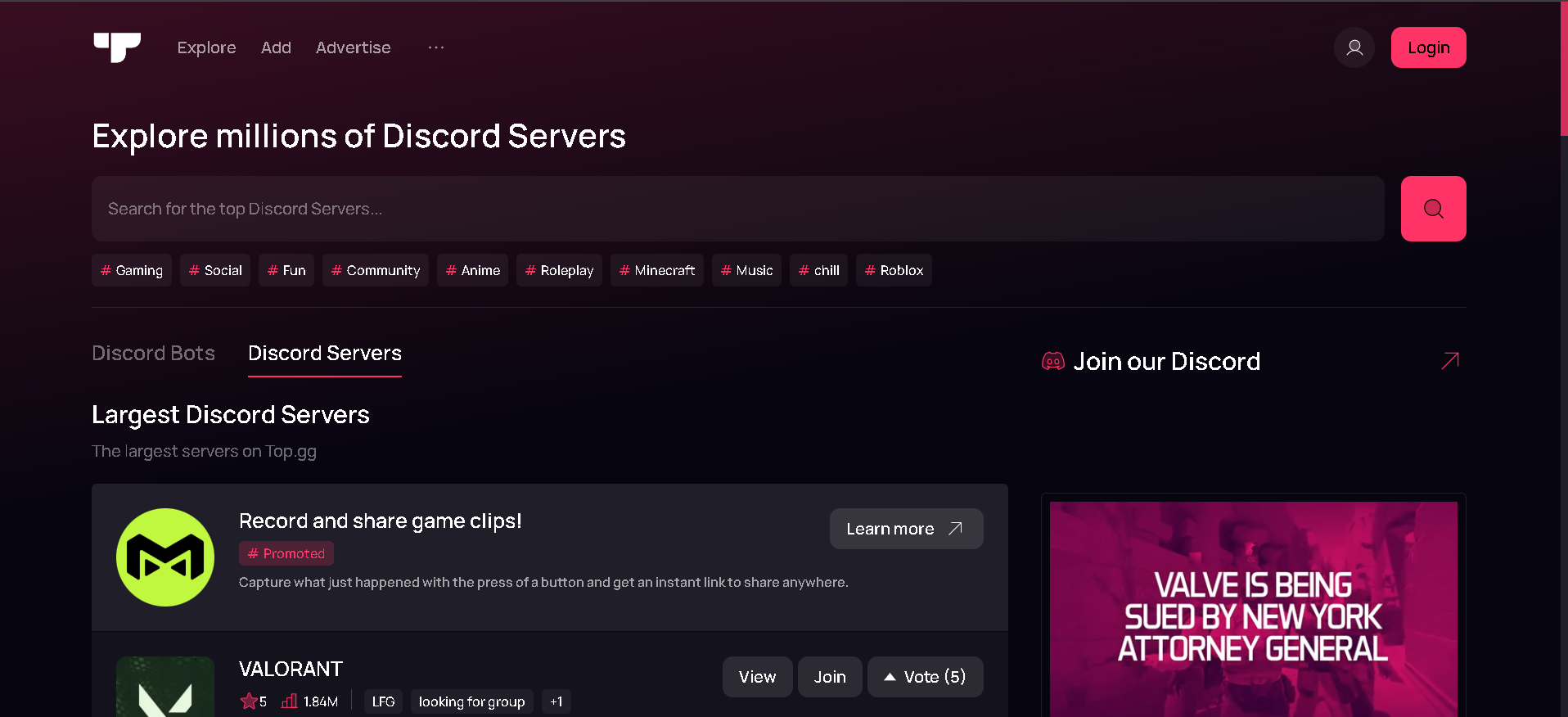Expand the +1 extra tags chip
The width and height of the screenshot is (1568, 717).
point(556,701)
